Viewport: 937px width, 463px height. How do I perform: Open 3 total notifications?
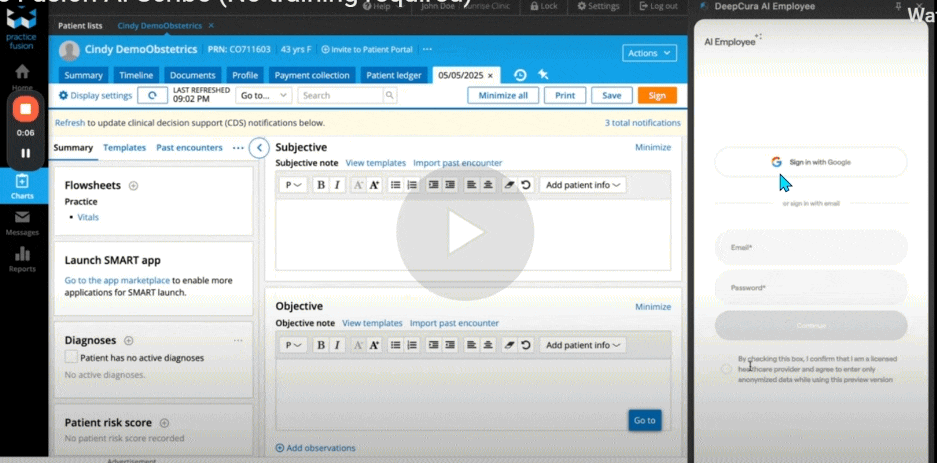click(x=642, y=123)
